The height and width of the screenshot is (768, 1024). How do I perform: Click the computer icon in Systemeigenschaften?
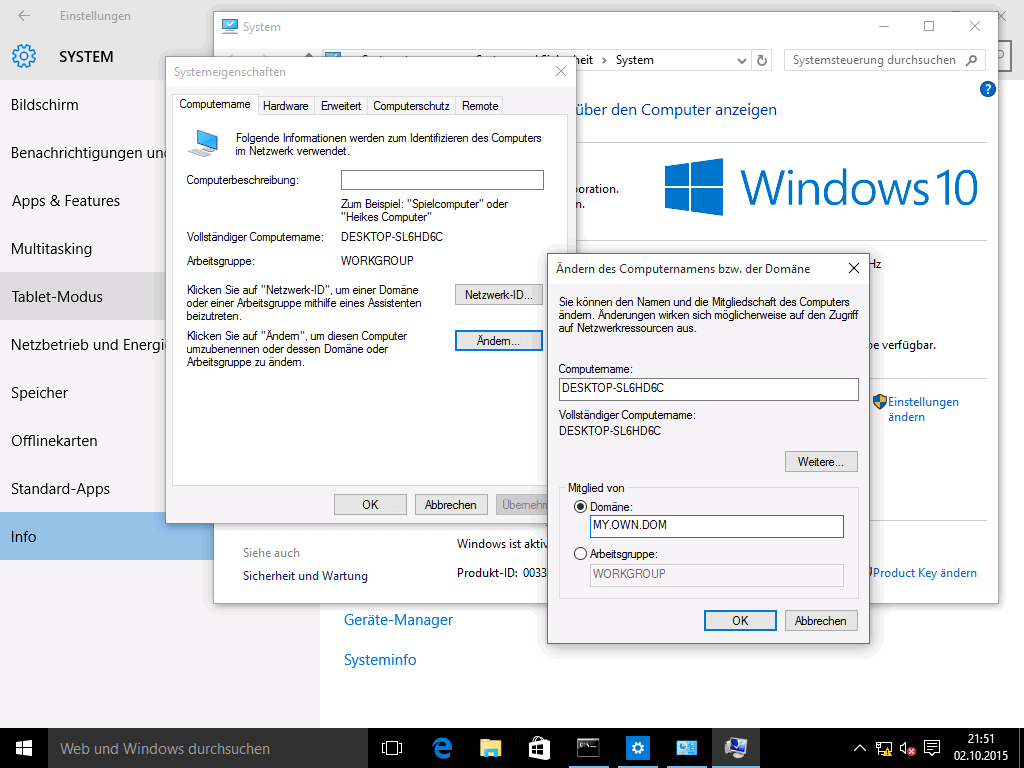click(203, 143)
